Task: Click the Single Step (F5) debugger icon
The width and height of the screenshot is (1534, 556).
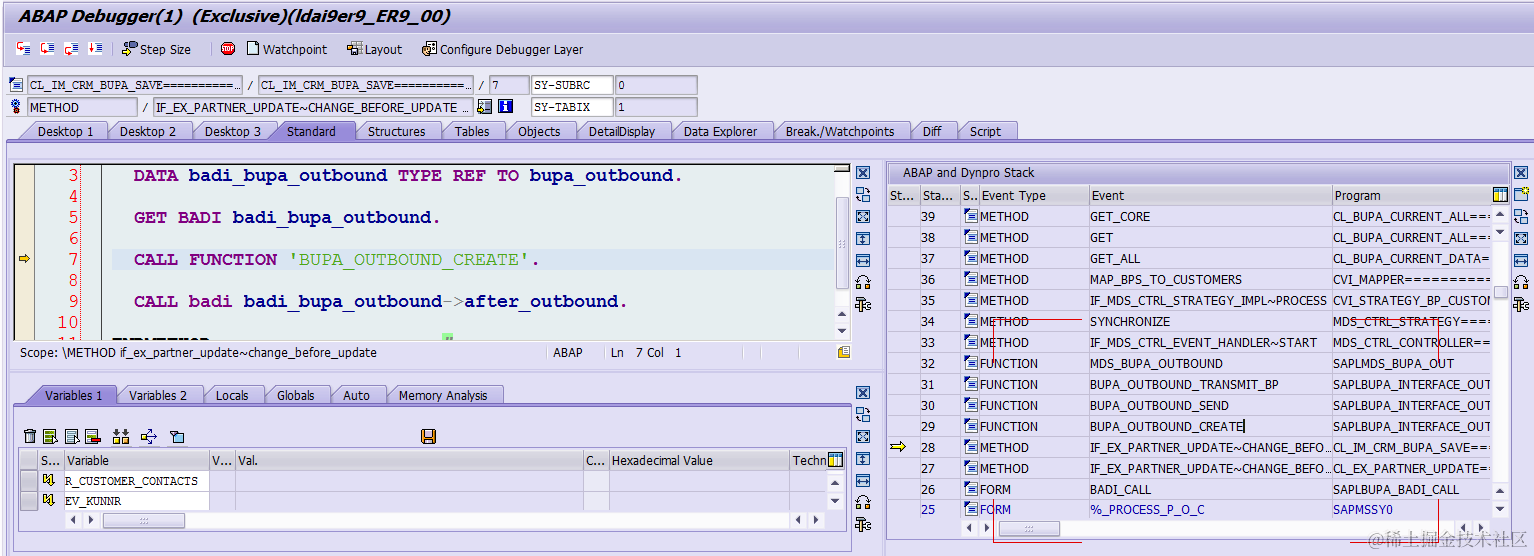Action: [24, 48]
